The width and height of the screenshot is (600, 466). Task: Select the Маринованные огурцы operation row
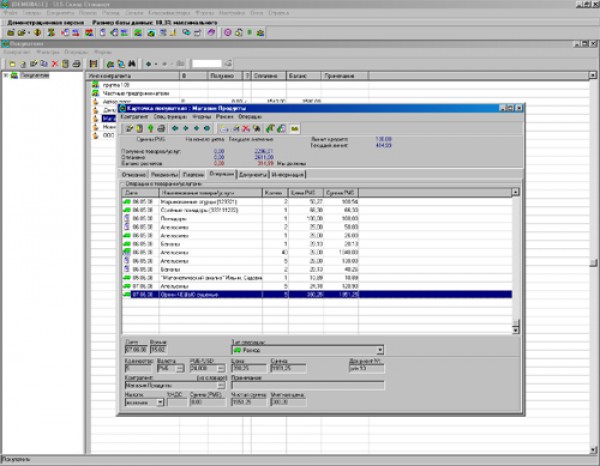click(x=317, y=201)
